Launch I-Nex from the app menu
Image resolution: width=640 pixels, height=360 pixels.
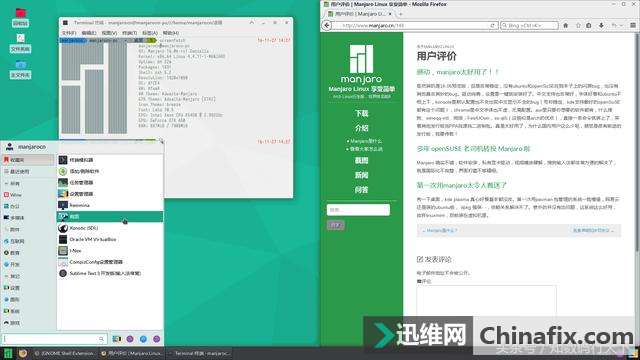point(110,251)
